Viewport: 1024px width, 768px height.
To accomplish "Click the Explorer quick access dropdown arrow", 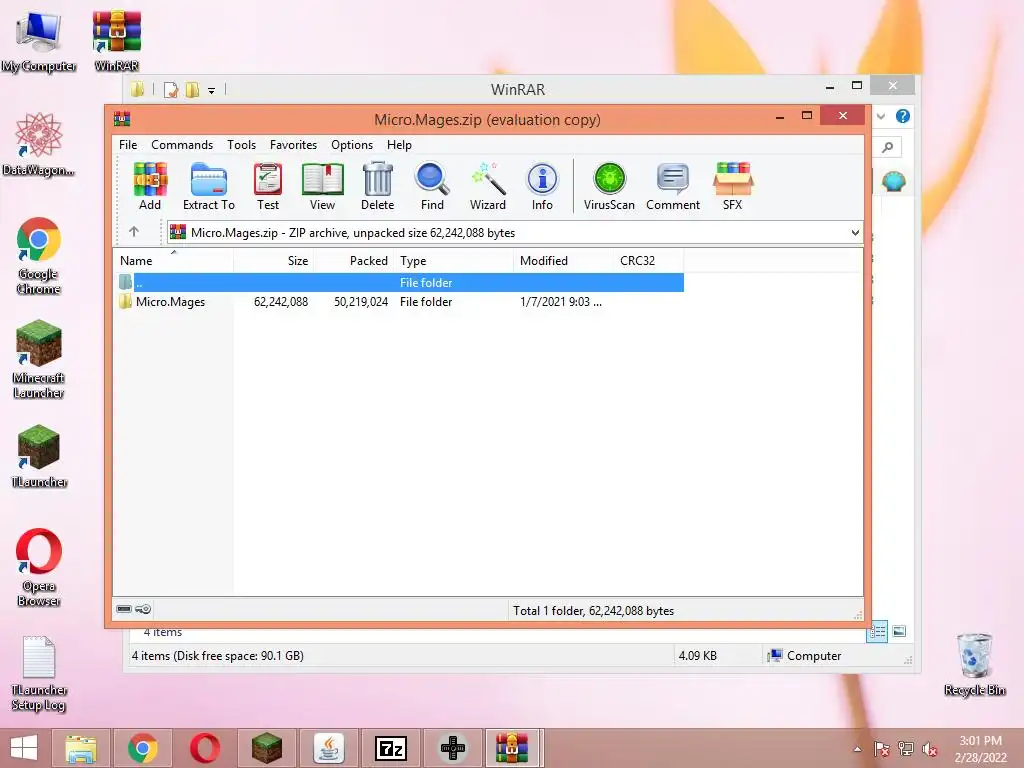I will coord(212,90).
